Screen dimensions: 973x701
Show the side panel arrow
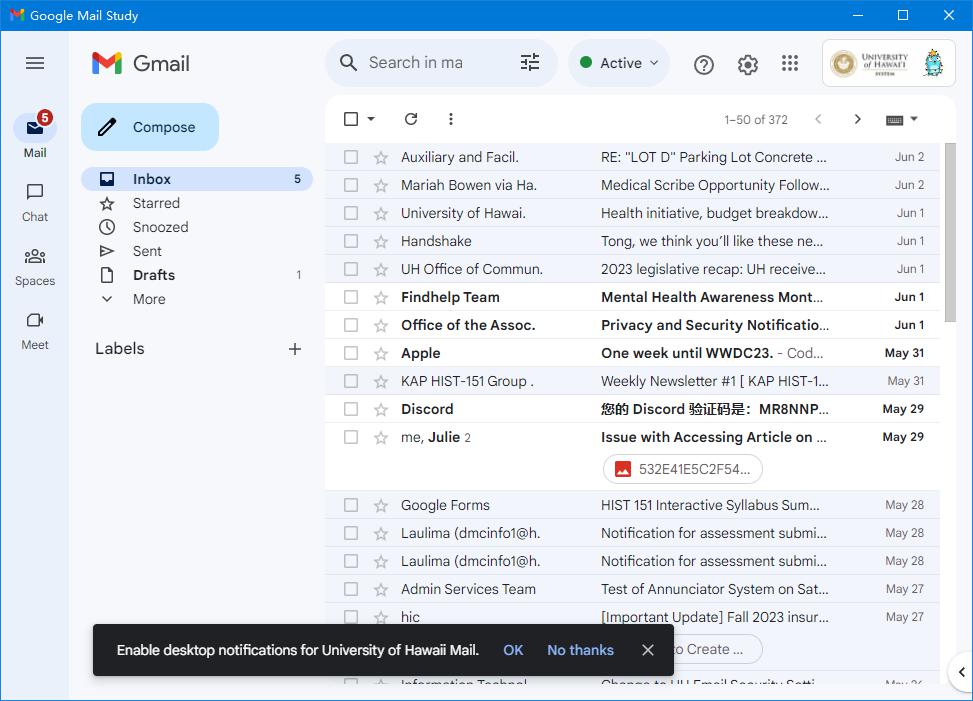point(961,672)
